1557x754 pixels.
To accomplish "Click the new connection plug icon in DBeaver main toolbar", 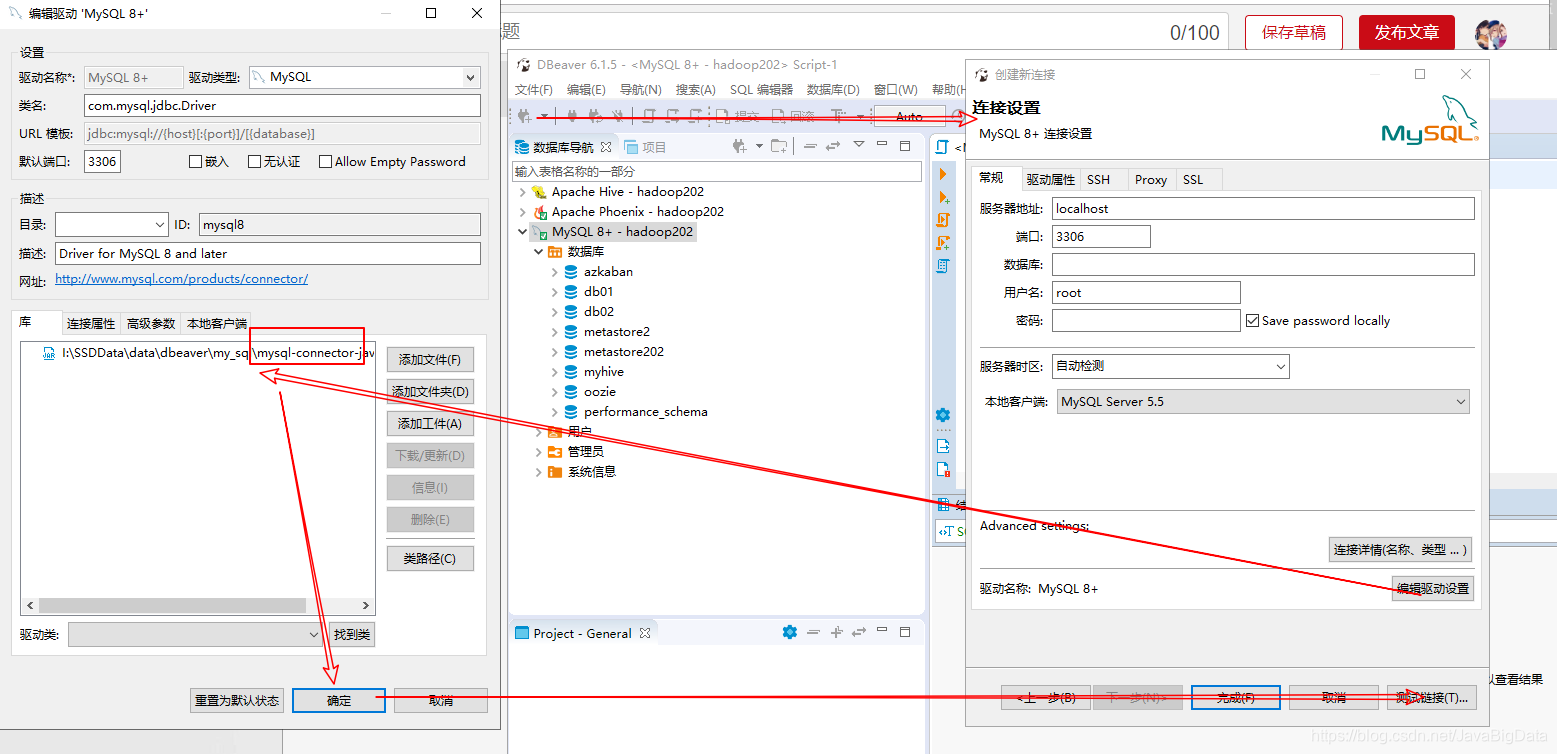I will (524, 116).
